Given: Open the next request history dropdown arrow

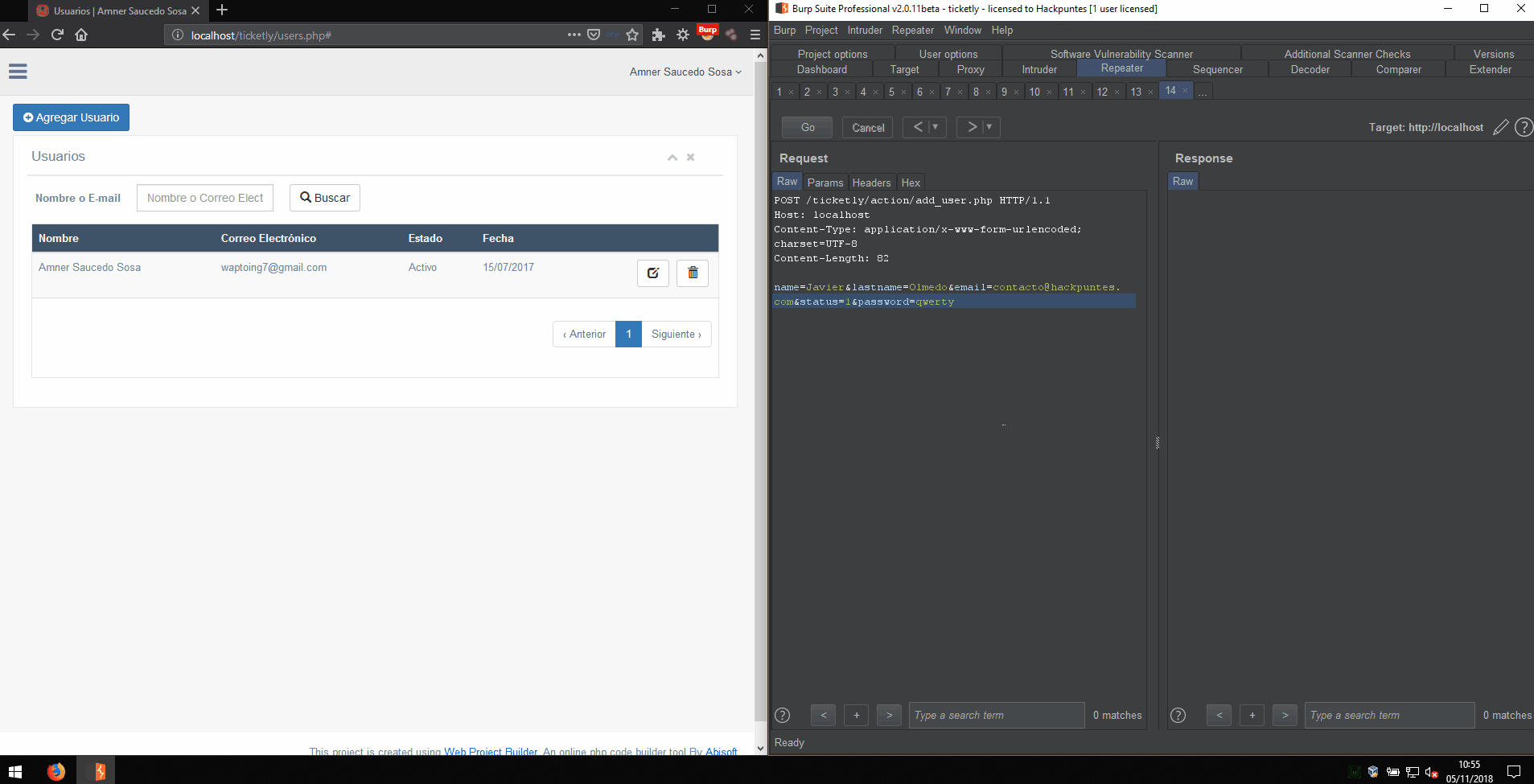Looking at the screenshot, I should [989, 127].
